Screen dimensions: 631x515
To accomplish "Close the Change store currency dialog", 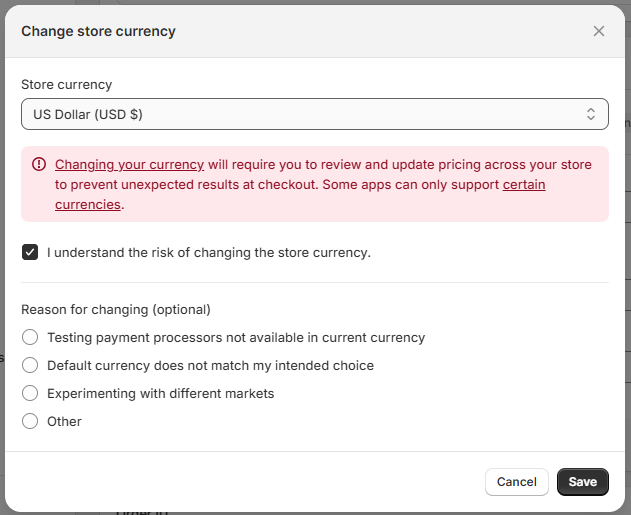I will coord(598,31).
